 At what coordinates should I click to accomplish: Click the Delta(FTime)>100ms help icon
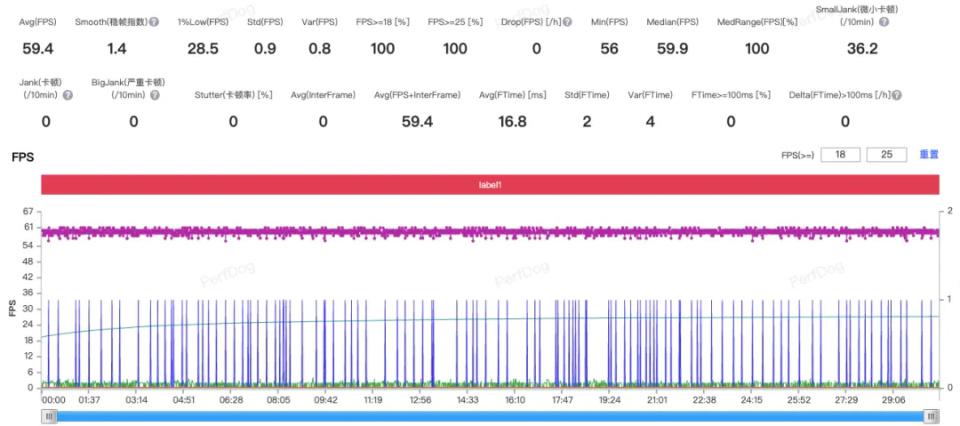pyautogui.click(x=897, y=95)
